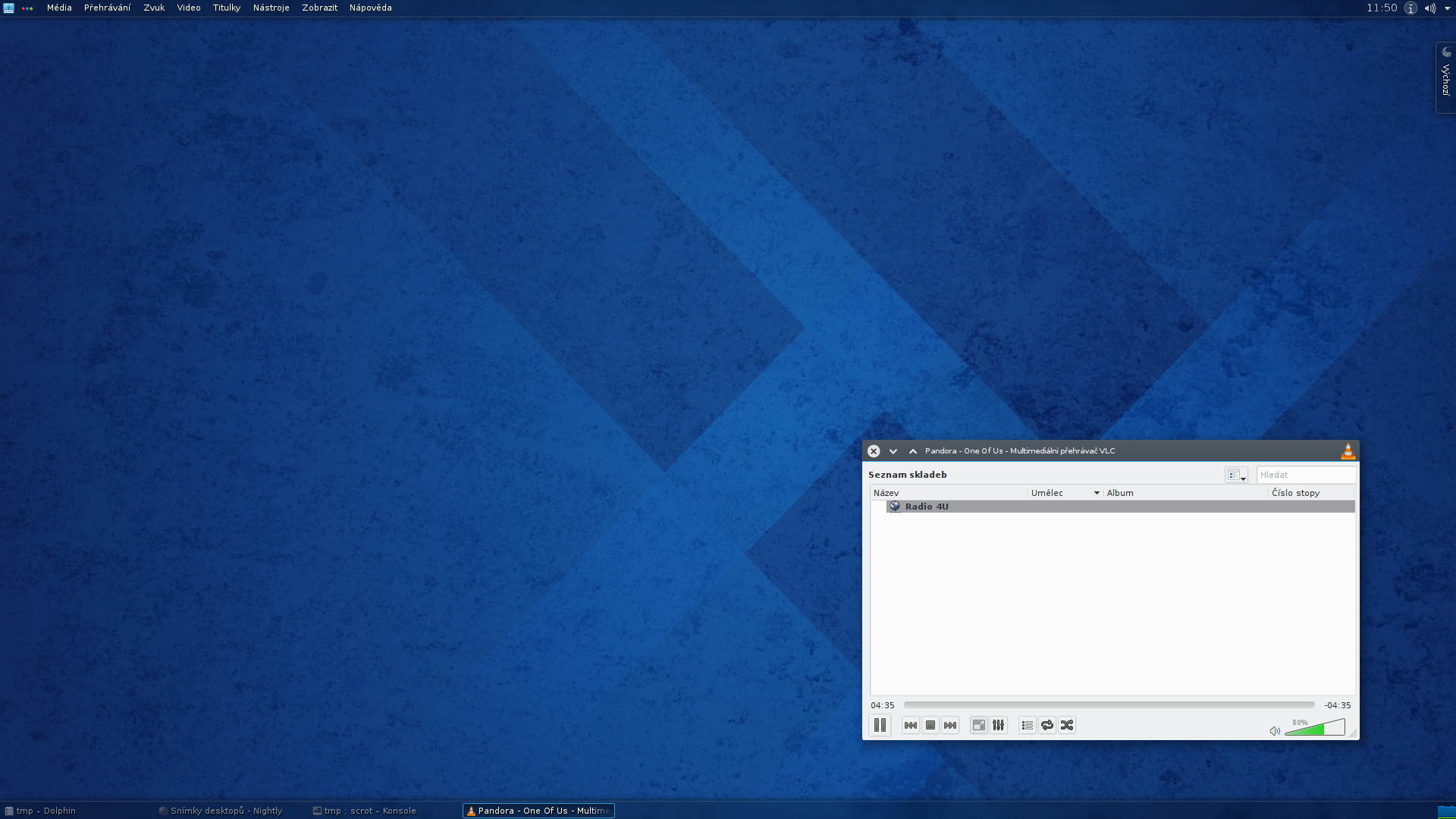Click the clock showing 11:50
Image resolution: width=1456 pixels, height=819 pixels.
tap(1382, 8)
